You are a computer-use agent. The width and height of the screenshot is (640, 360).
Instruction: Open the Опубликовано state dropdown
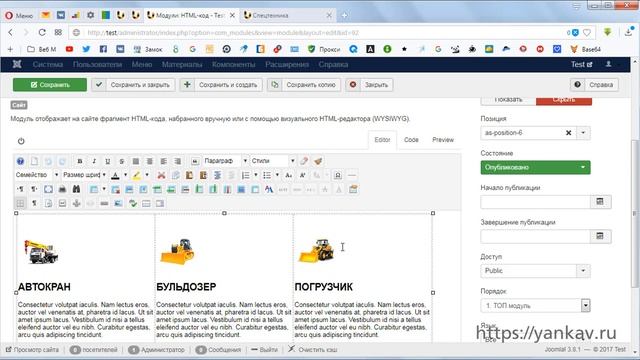pyautogui.click(x=535, y=167)
